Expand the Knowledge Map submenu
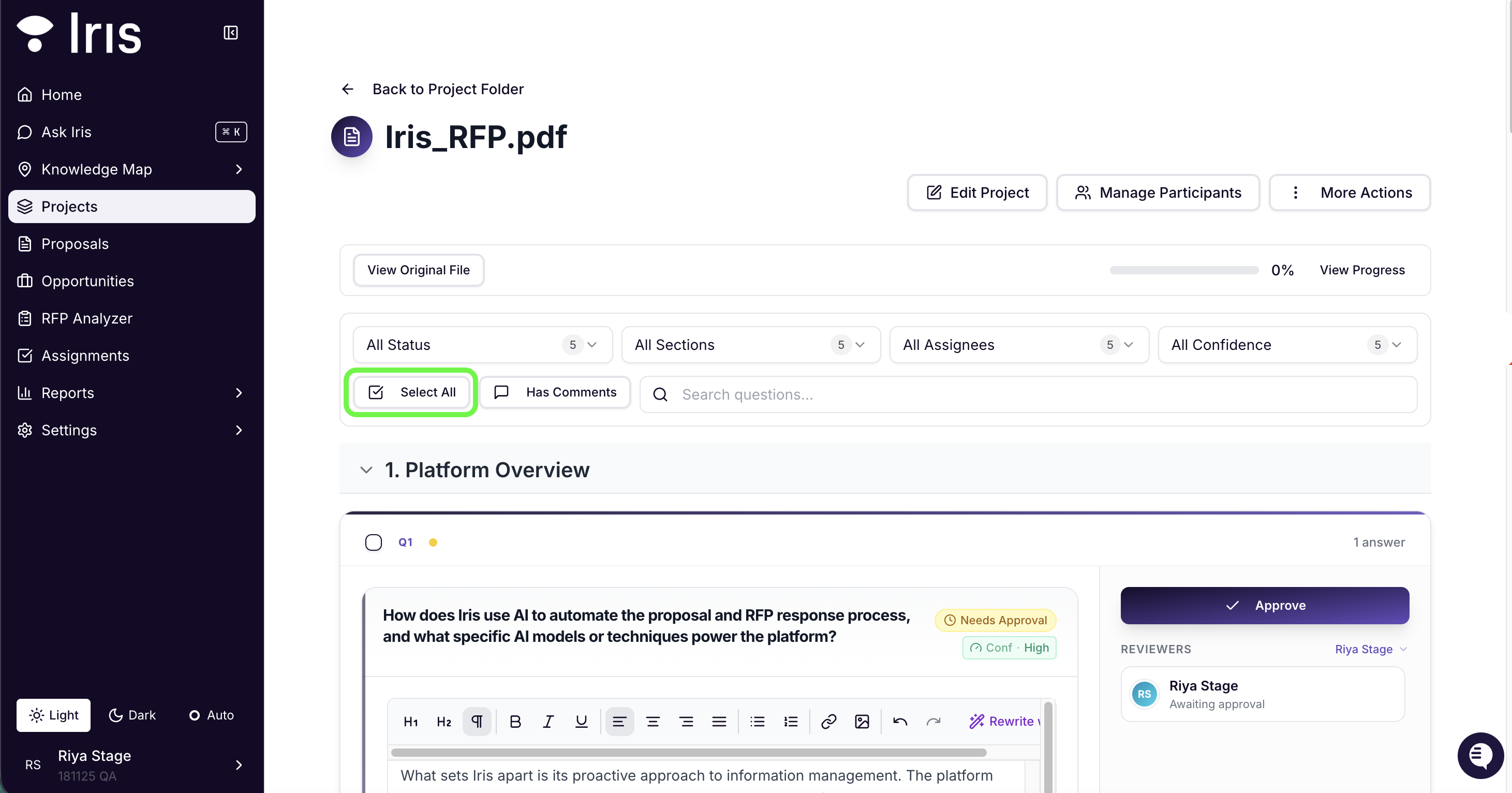 click(239, 169)
